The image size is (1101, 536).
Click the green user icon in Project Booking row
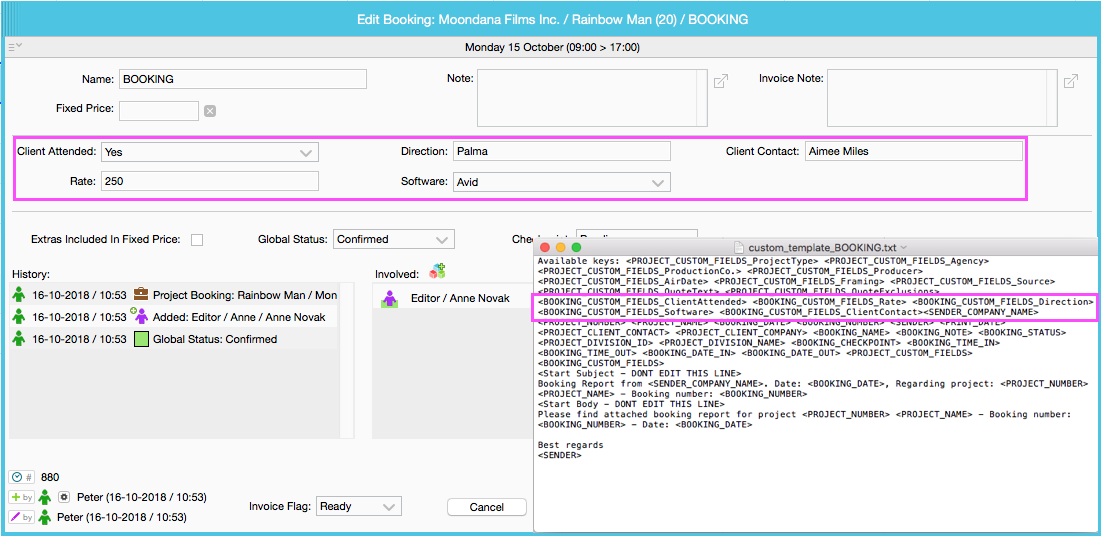point(20,295)
